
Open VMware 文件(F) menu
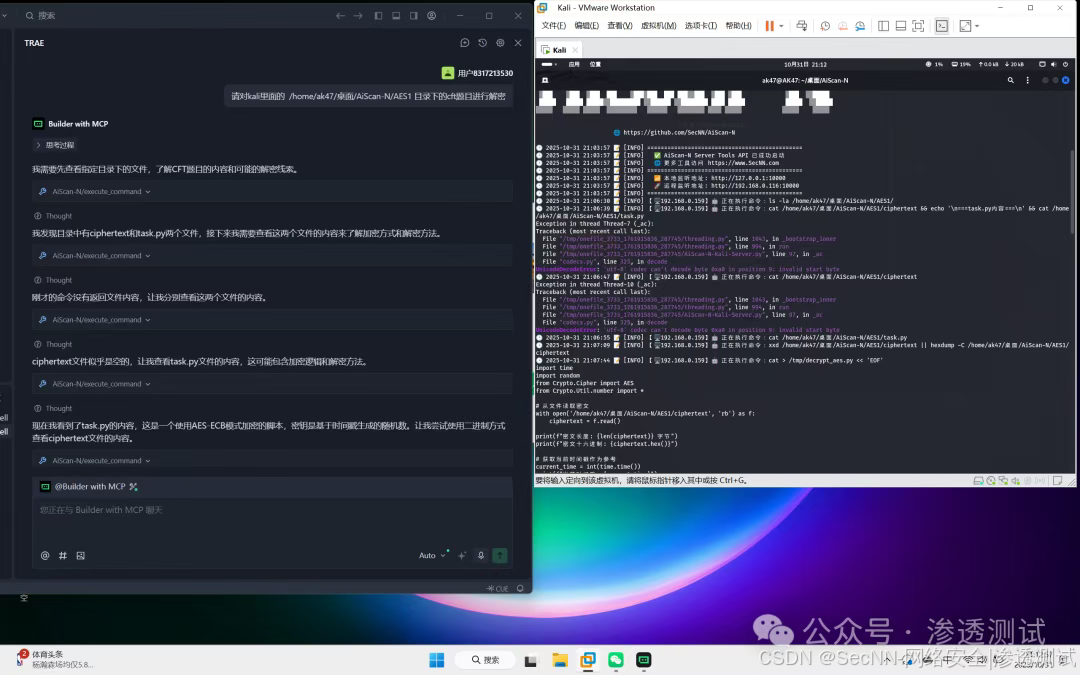tap(554, 25)
